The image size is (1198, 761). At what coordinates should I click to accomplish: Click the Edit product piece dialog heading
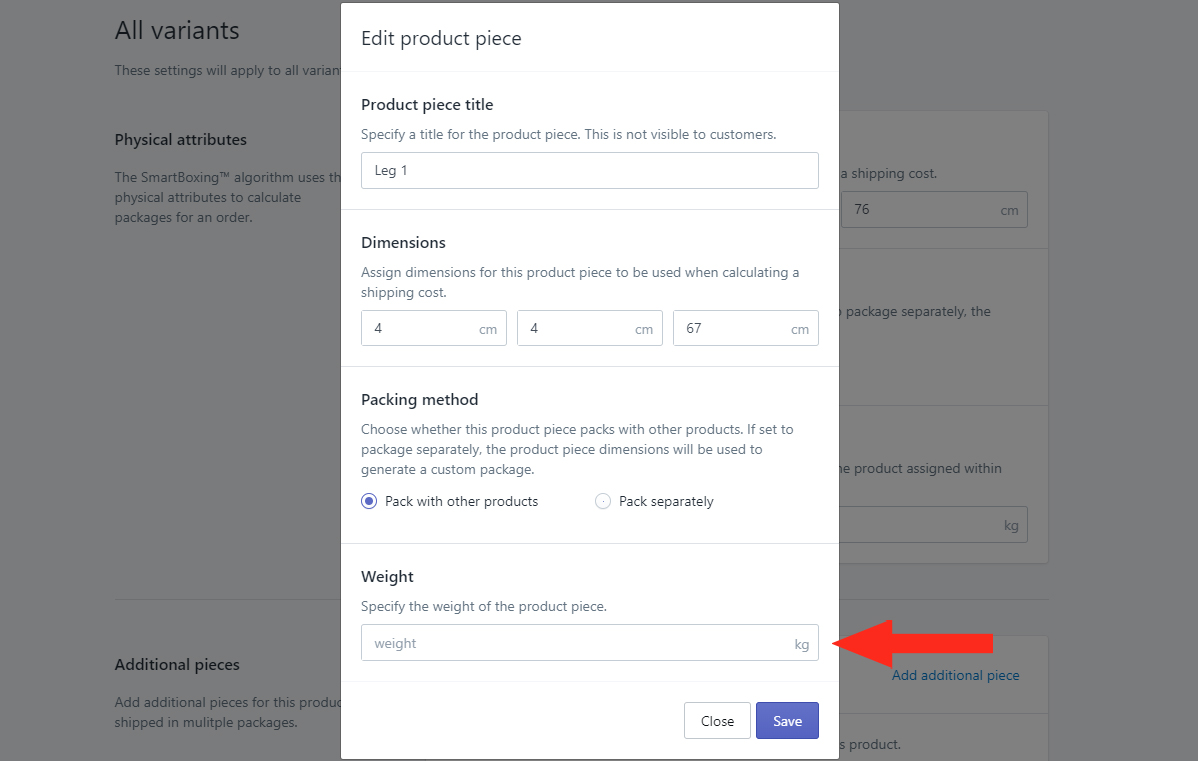(x=441, y=38)
